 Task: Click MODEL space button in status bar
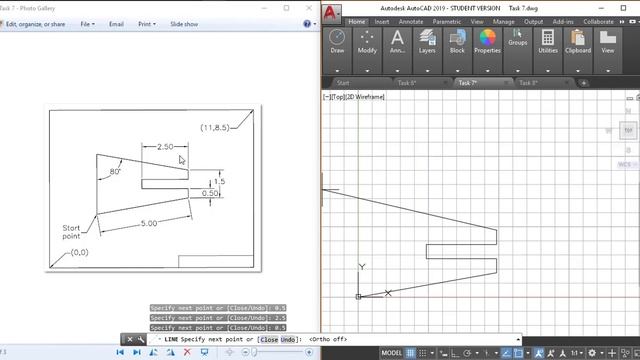(x=391, y=353)
